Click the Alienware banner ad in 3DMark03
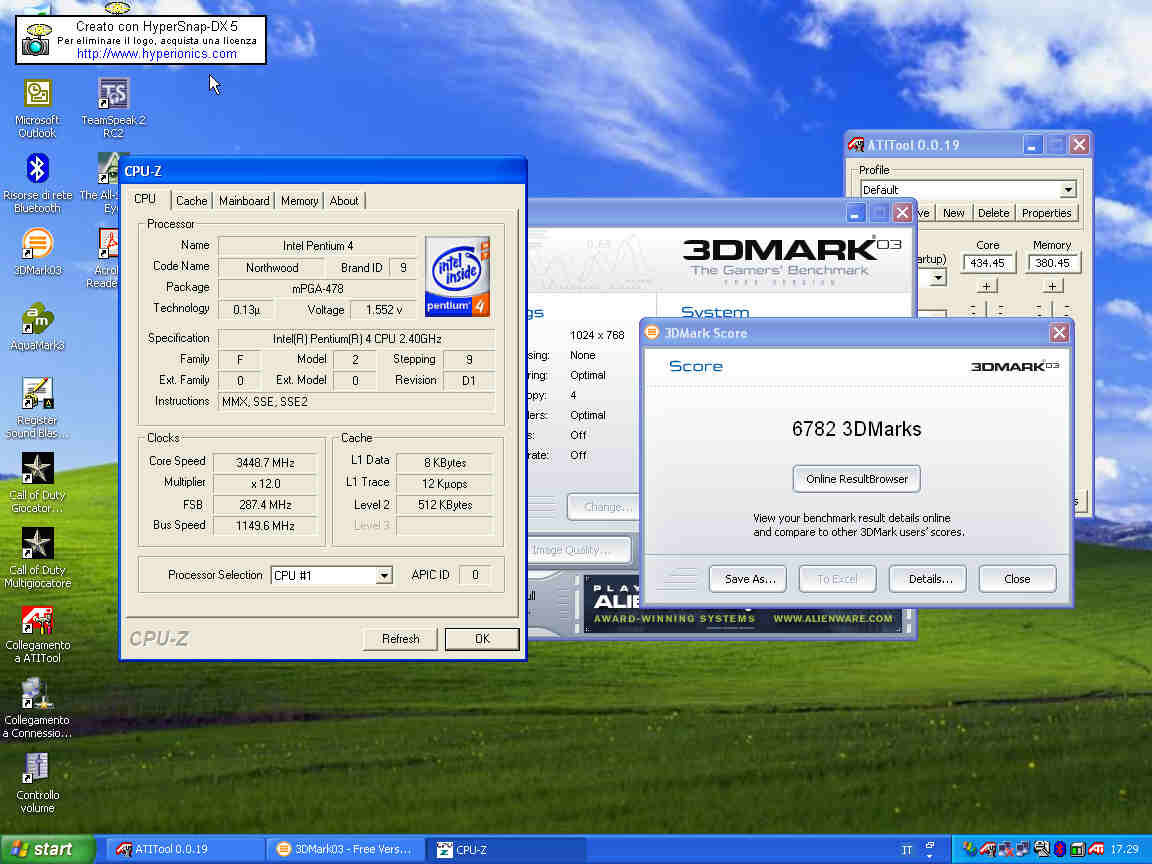1152x864 pixels. [744, 604]
